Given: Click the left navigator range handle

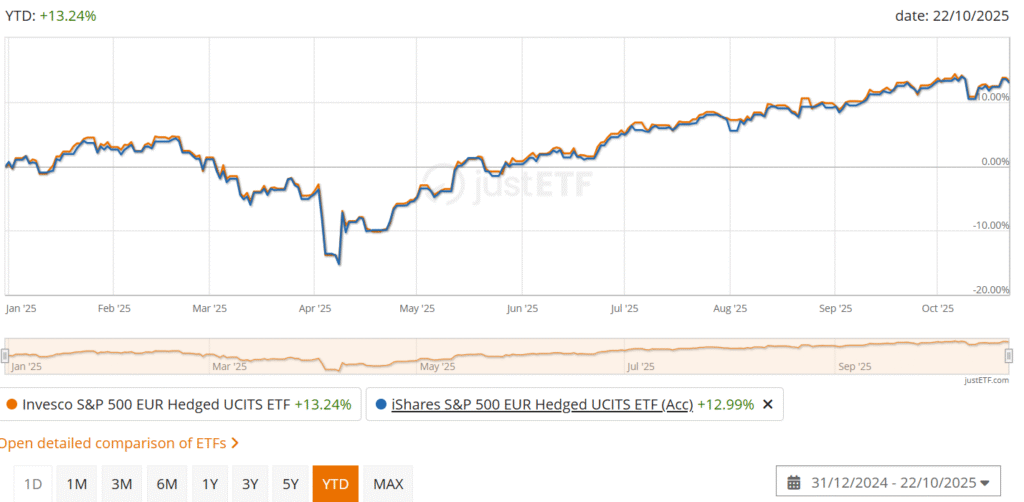Looking at the screenshot, I should [x=5, y=356].
